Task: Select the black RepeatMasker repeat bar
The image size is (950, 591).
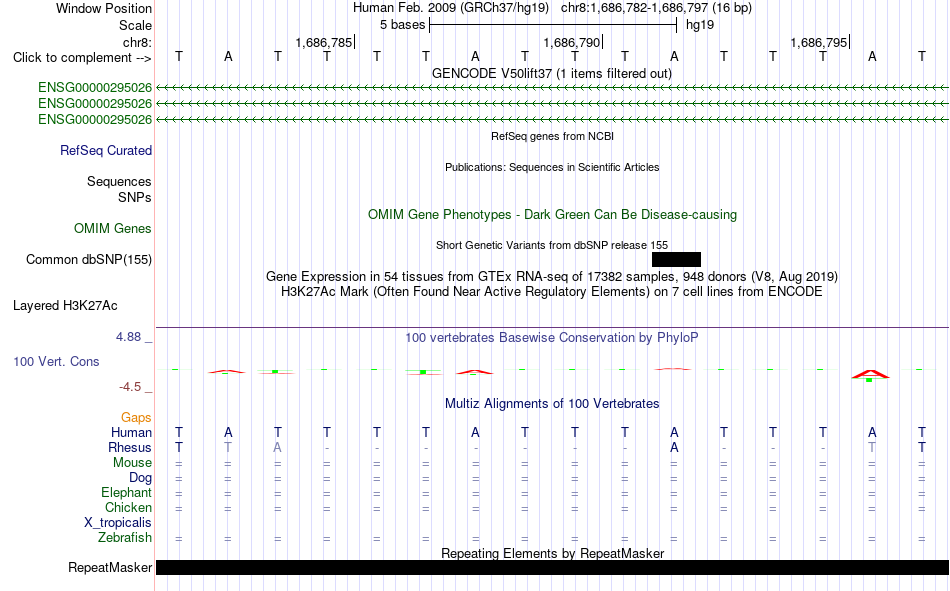Action: 553,567
